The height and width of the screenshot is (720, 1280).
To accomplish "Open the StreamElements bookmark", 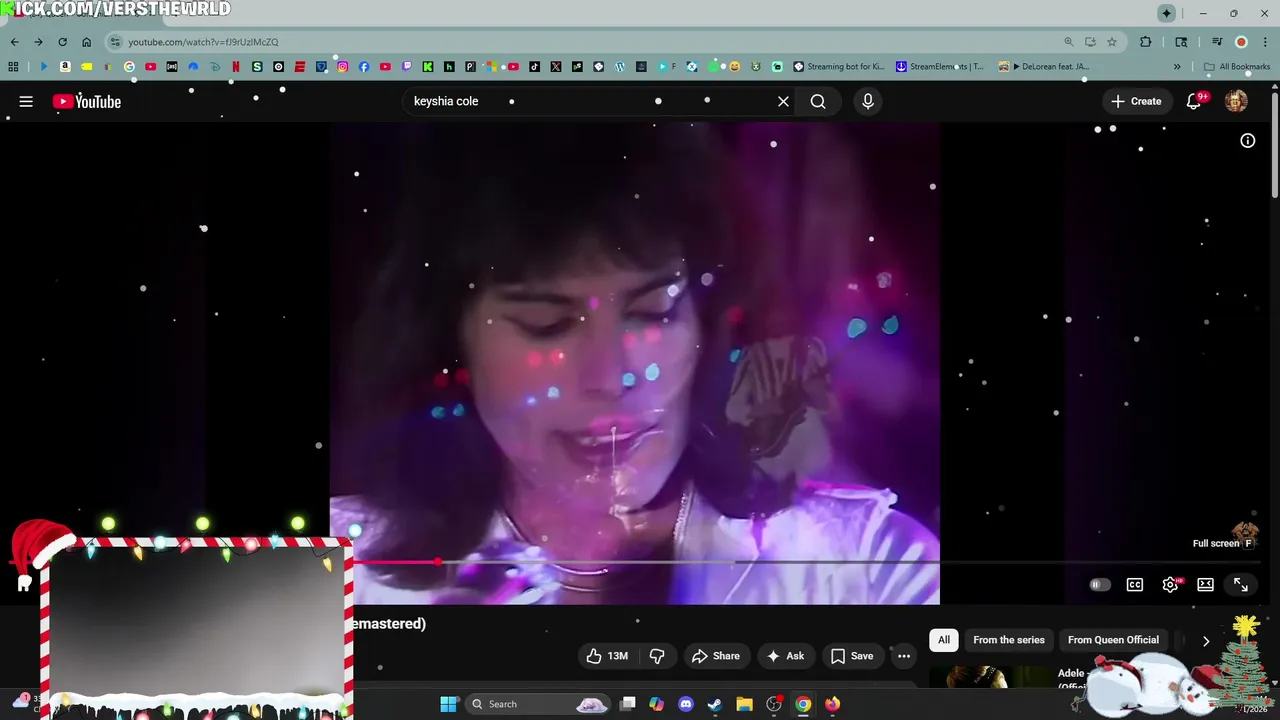I will pyautogui.click(x=940, y=67).
